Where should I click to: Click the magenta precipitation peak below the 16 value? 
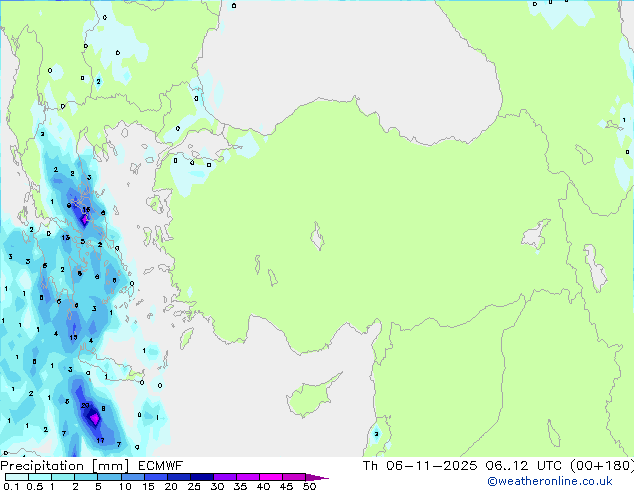(84, 220)
